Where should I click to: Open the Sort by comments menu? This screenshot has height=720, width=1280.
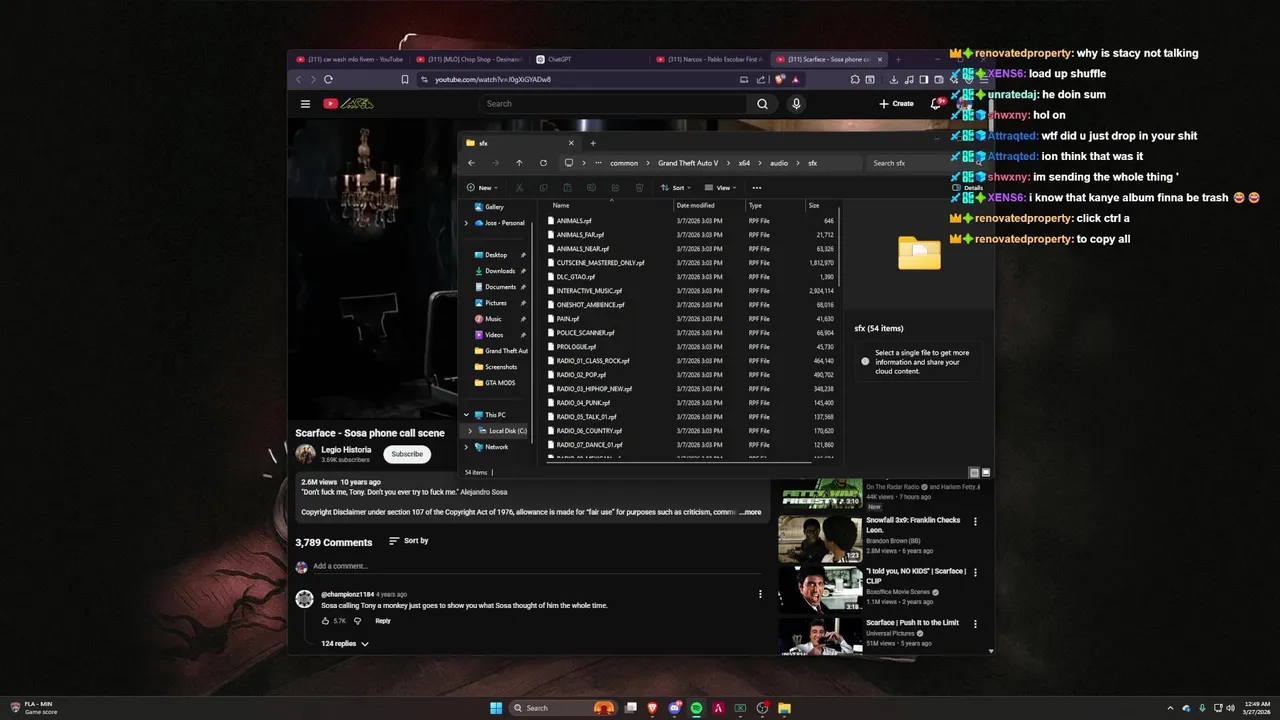[x=409, y=541]
